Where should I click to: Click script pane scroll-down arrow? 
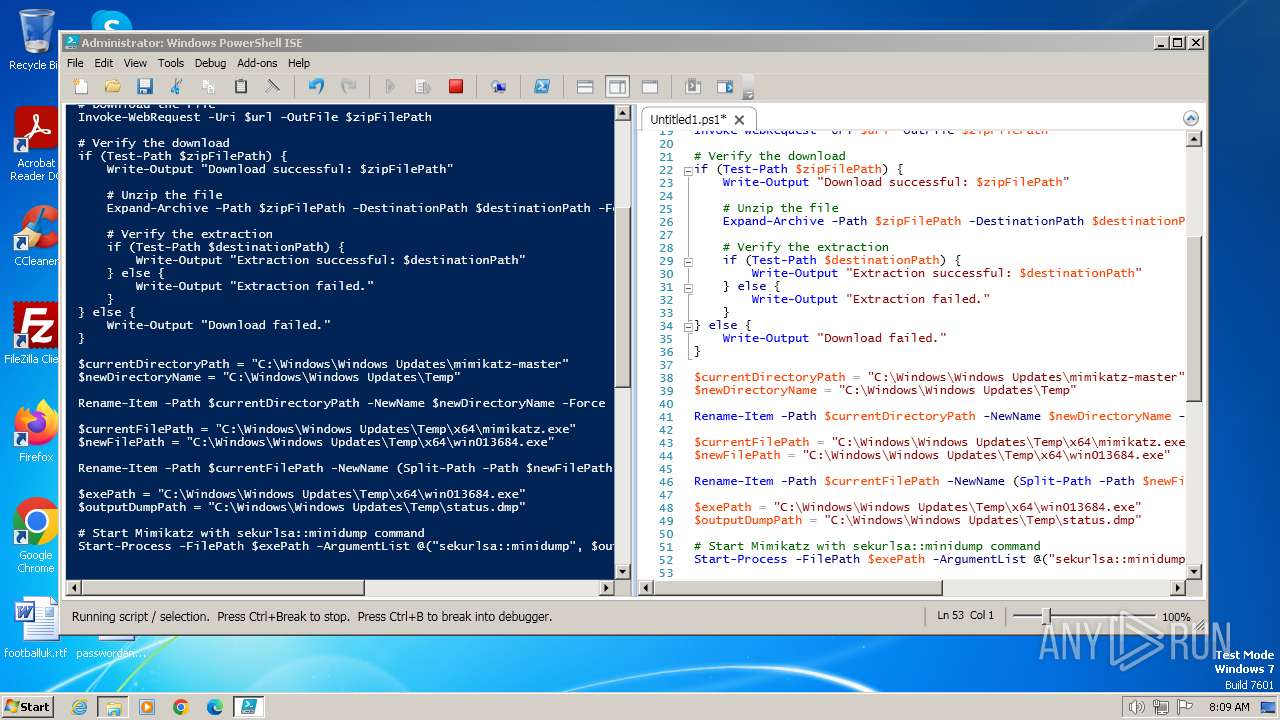pyautogui.click(x=1193, y=572)
